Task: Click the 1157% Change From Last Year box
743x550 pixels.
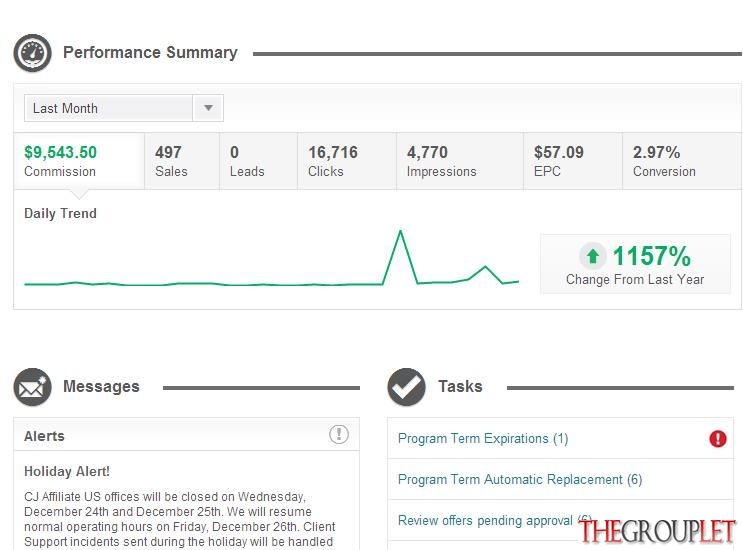Action: click(x=635, y=264)
